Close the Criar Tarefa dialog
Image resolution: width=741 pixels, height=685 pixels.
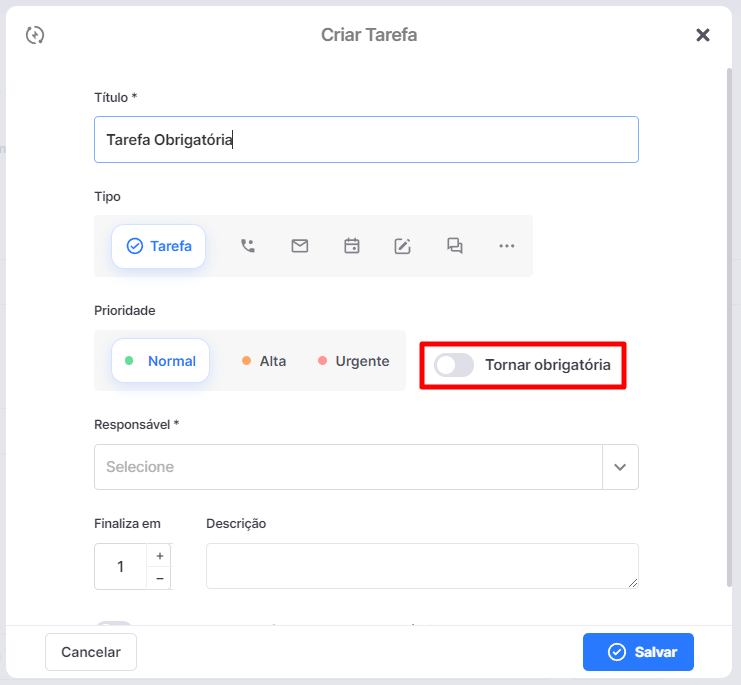point(703,35)
